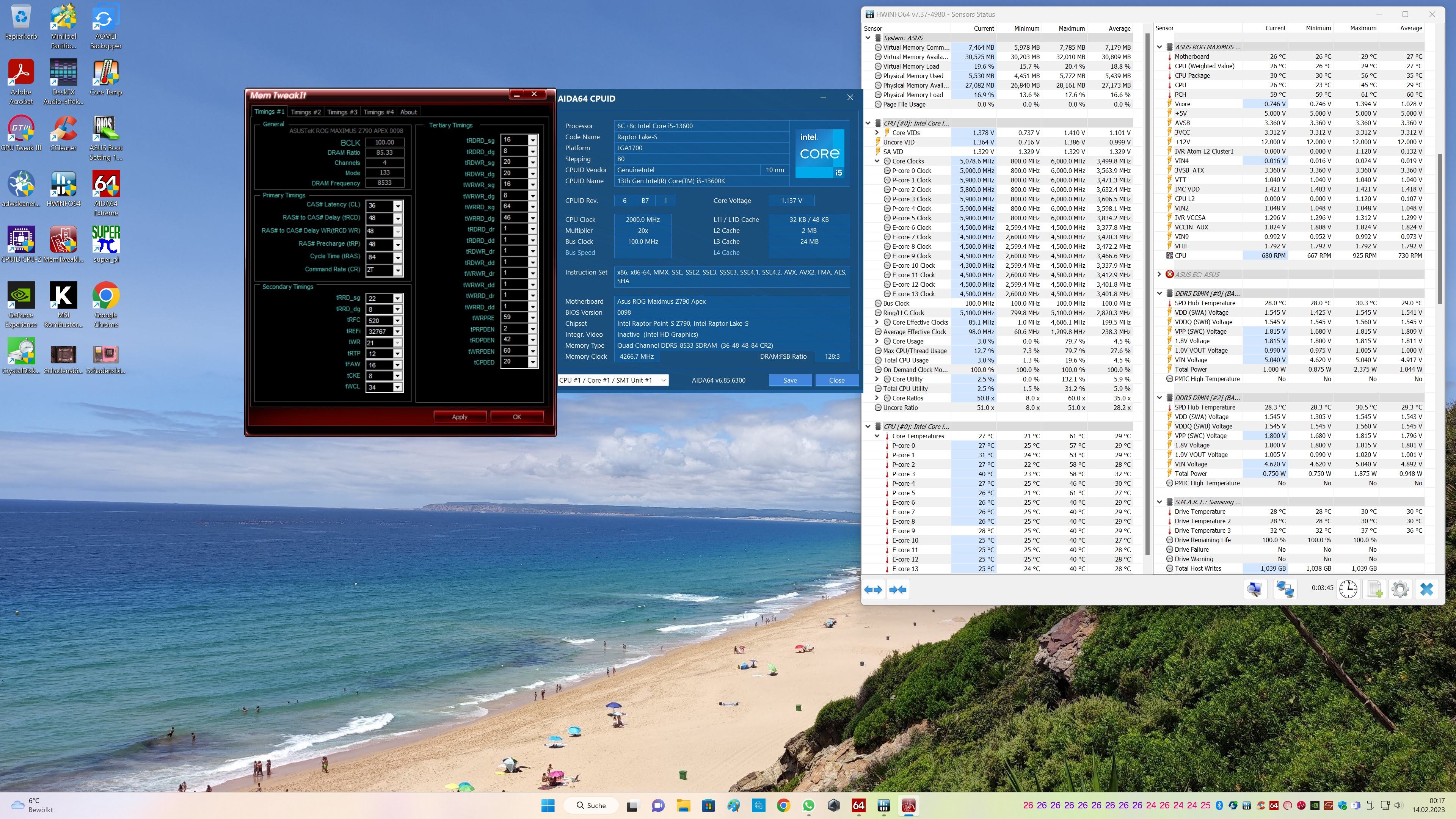Open tWRPRE value dropdown
This screenshot has height=819, width=1456.
532,318
